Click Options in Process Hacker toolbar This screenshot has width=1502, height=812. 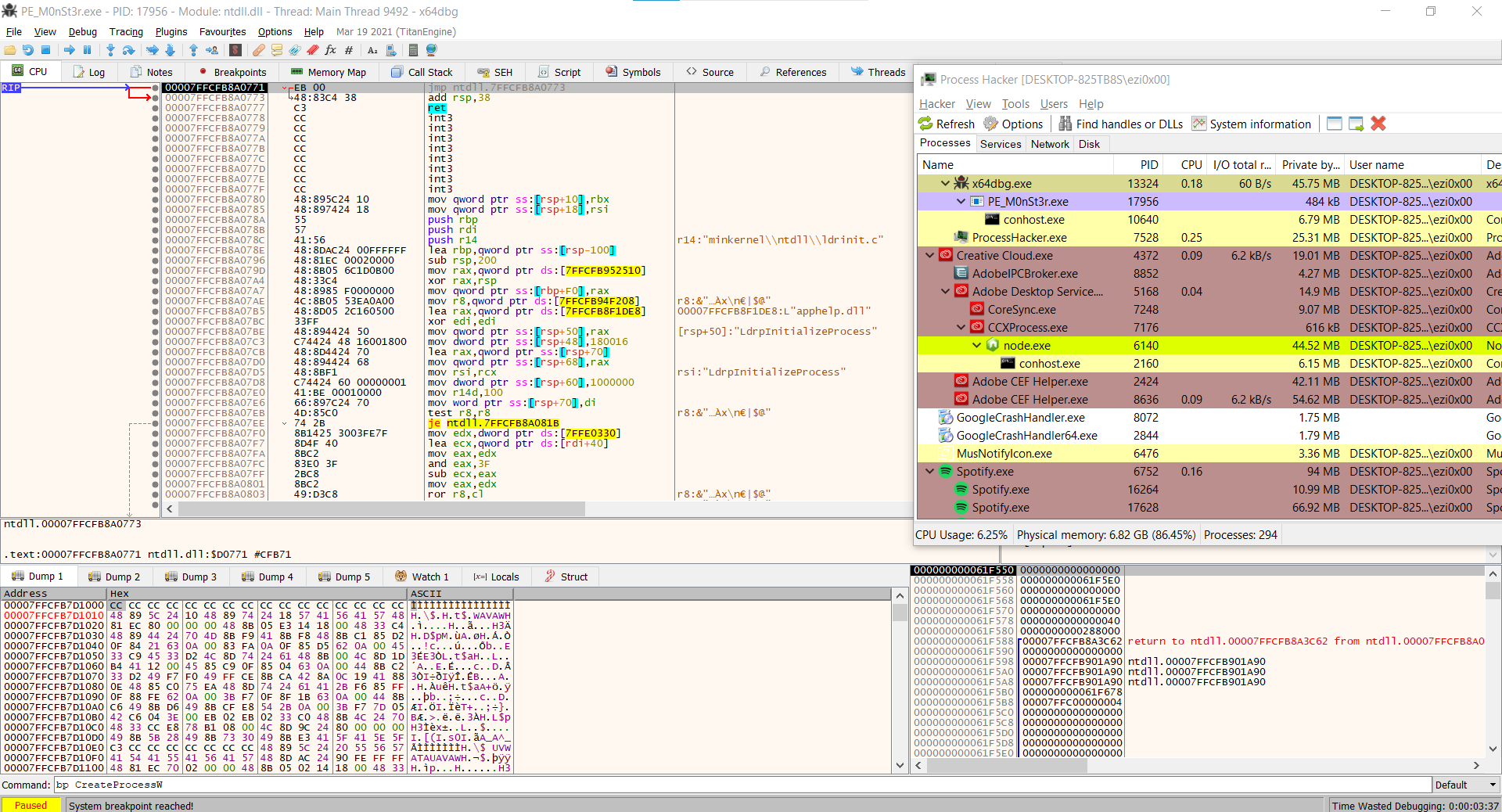coord(1013,124)
